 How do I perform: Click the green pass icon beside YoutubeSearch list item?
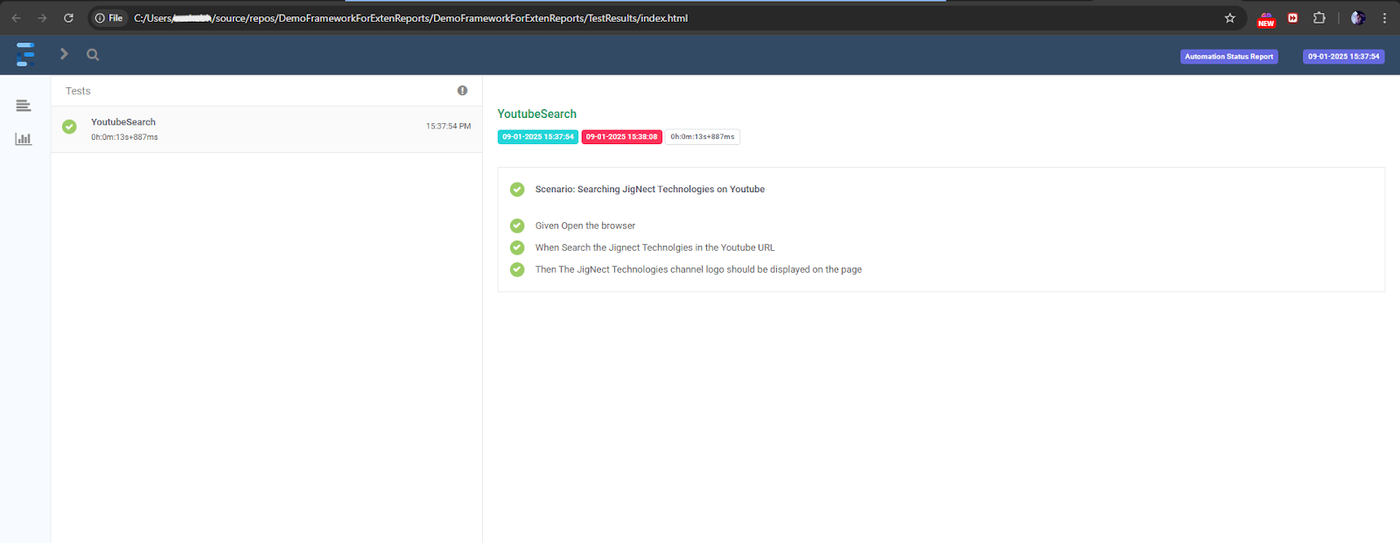[69, 127]
